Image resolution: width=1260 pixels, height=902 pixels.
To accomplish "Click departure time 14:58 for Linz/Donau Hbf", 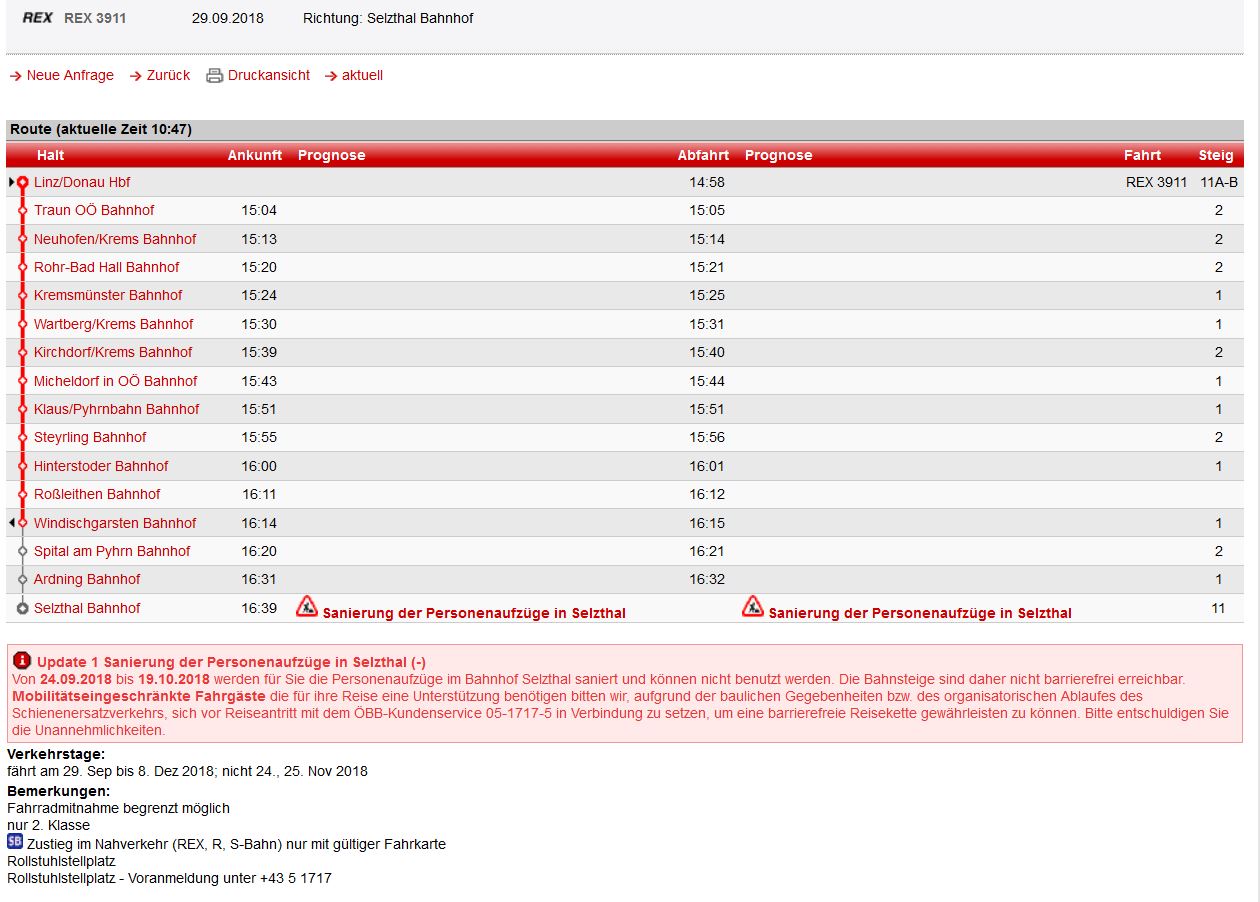I will [707, 182].
